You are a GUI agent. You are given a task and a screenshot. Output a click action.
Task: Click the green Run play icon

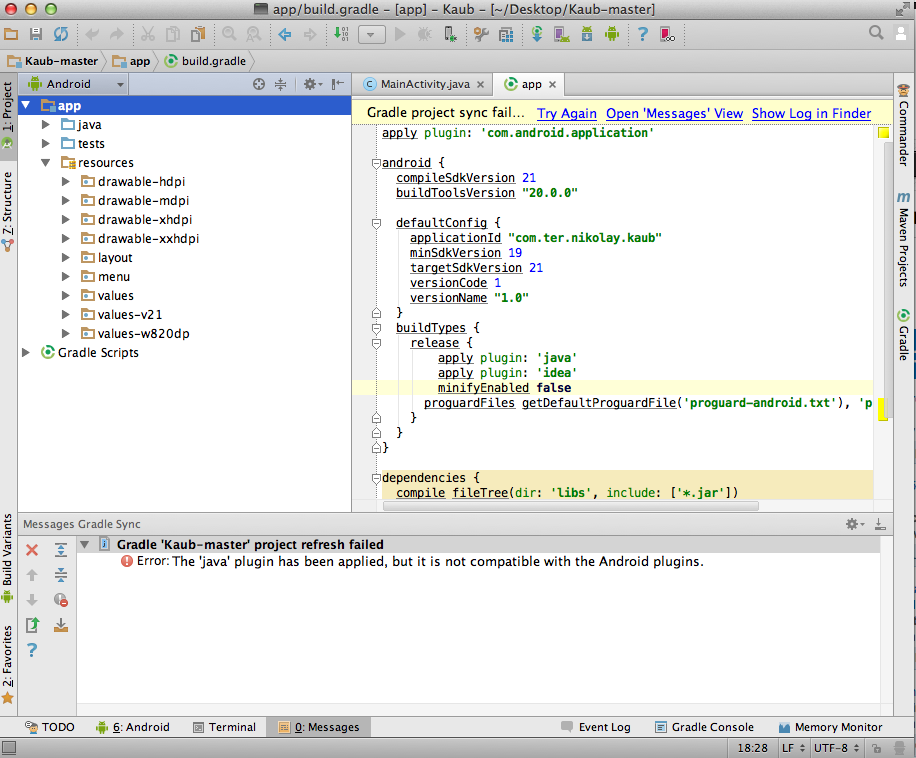400,34
